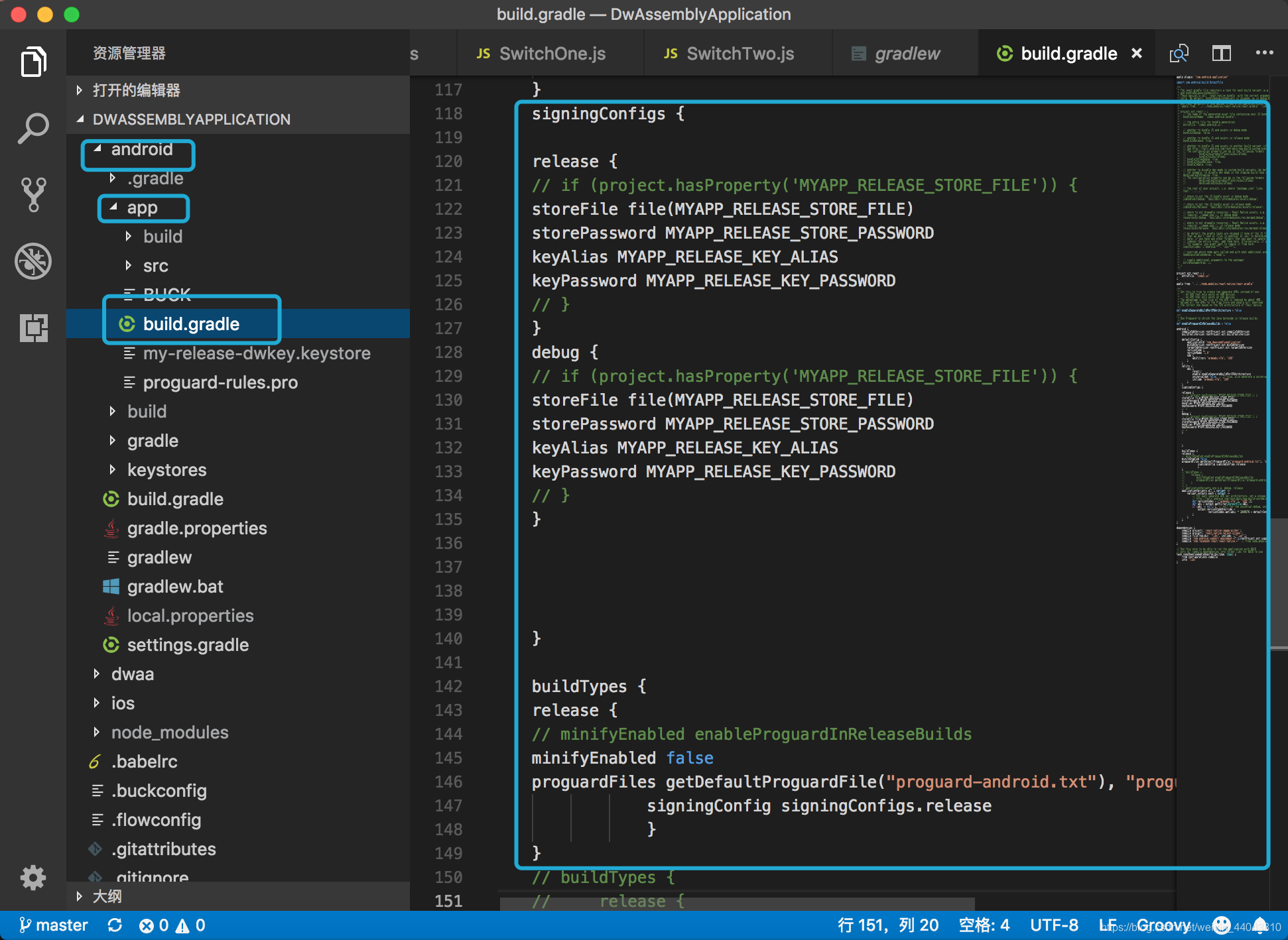The height and width of the screenshot is (940, 1288).
Task: Place cursor on signingConfigs line
Action: (x=608, y=114)
